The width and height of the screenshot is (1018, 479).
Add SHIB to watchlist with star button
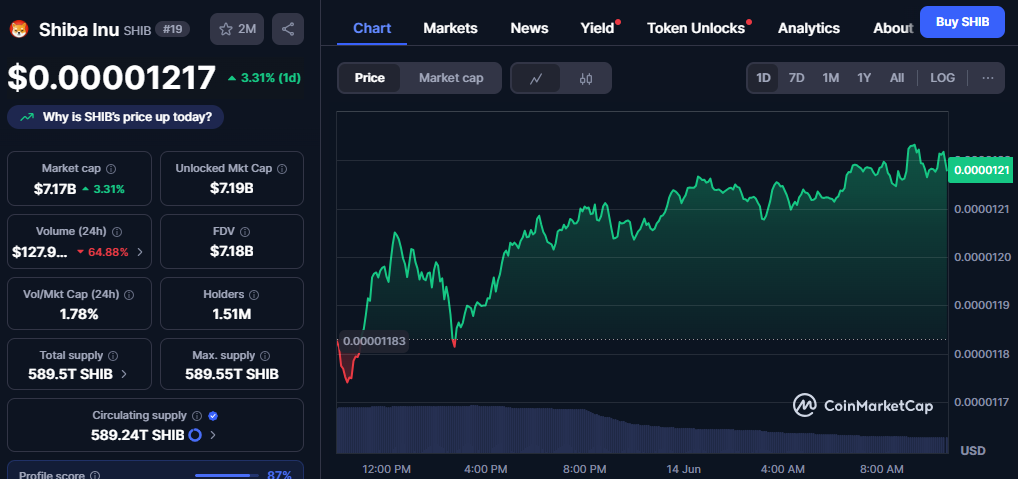pos(237,29)
